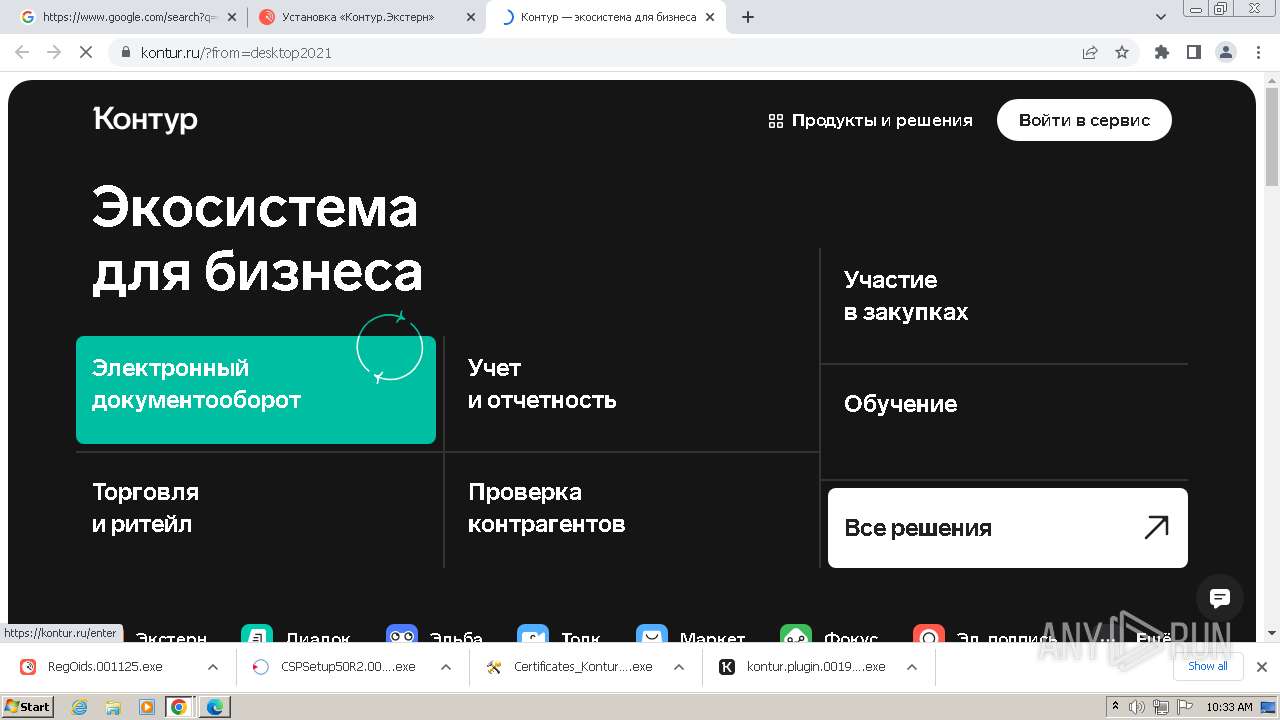Stop loading the page
Screen dimensions: 1280x720
[86, 53]
